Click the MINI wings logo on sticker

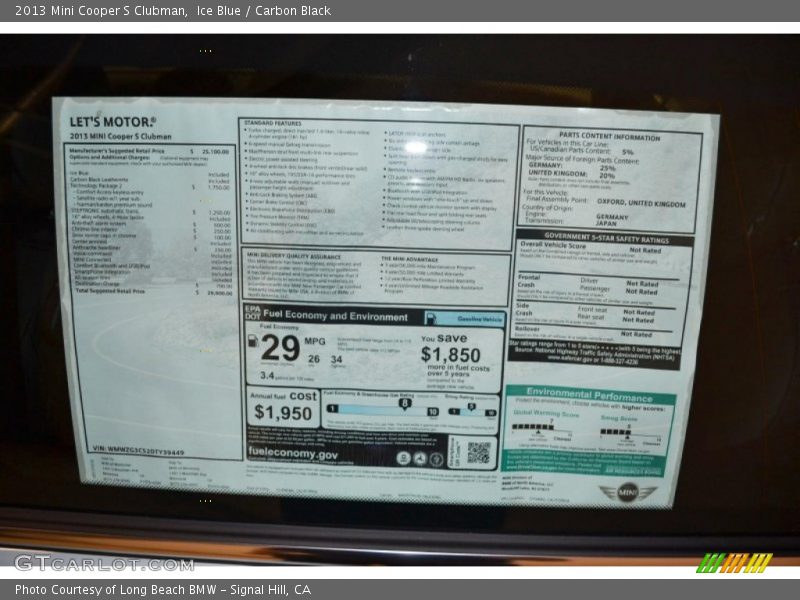coord(628,492)
